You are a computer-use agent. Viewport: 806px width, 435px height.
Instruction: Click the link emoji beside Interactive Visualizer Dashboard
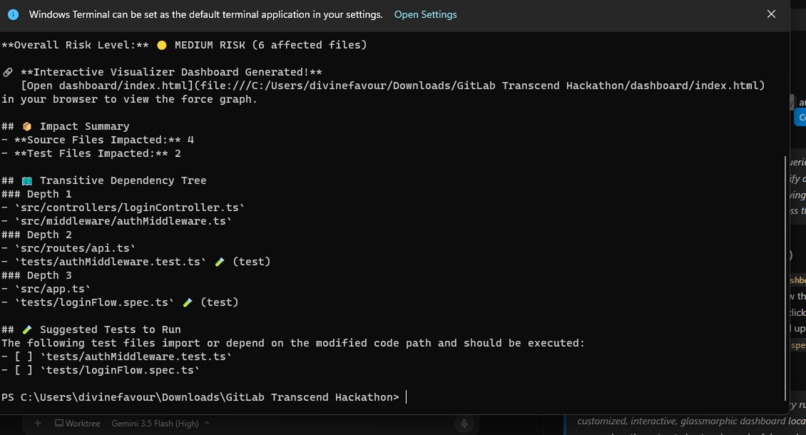click(8, 72)
